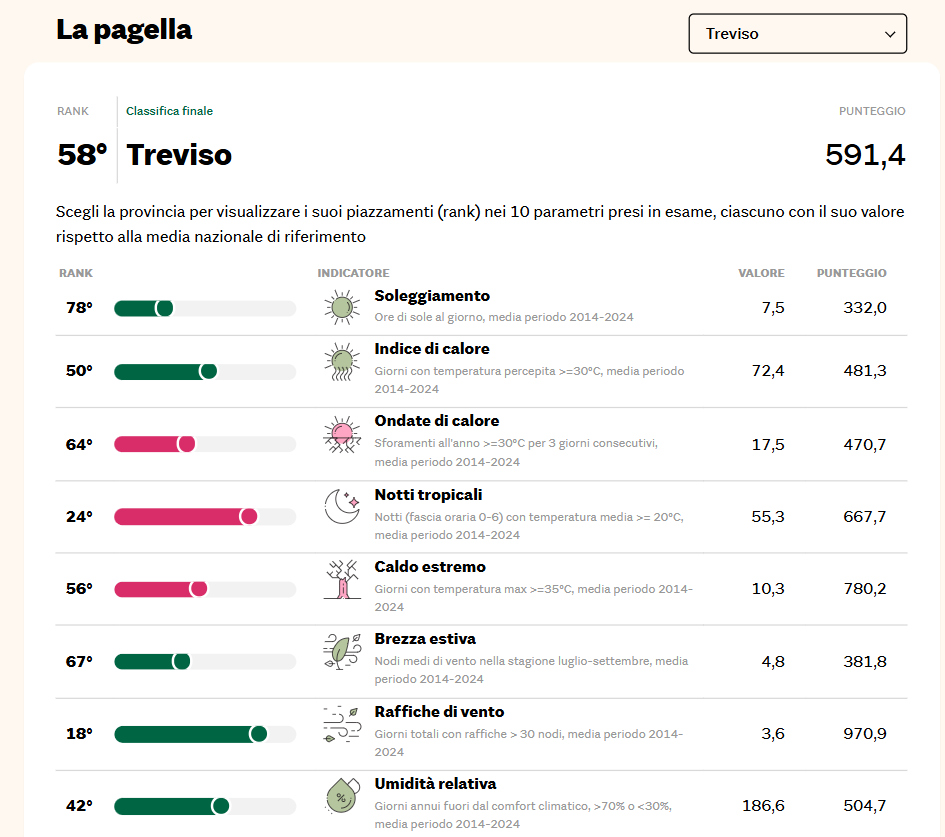Click the Raffiche di vento green bar knob
The width and height of the screenshot is (945, 837).
click(259, 734)
